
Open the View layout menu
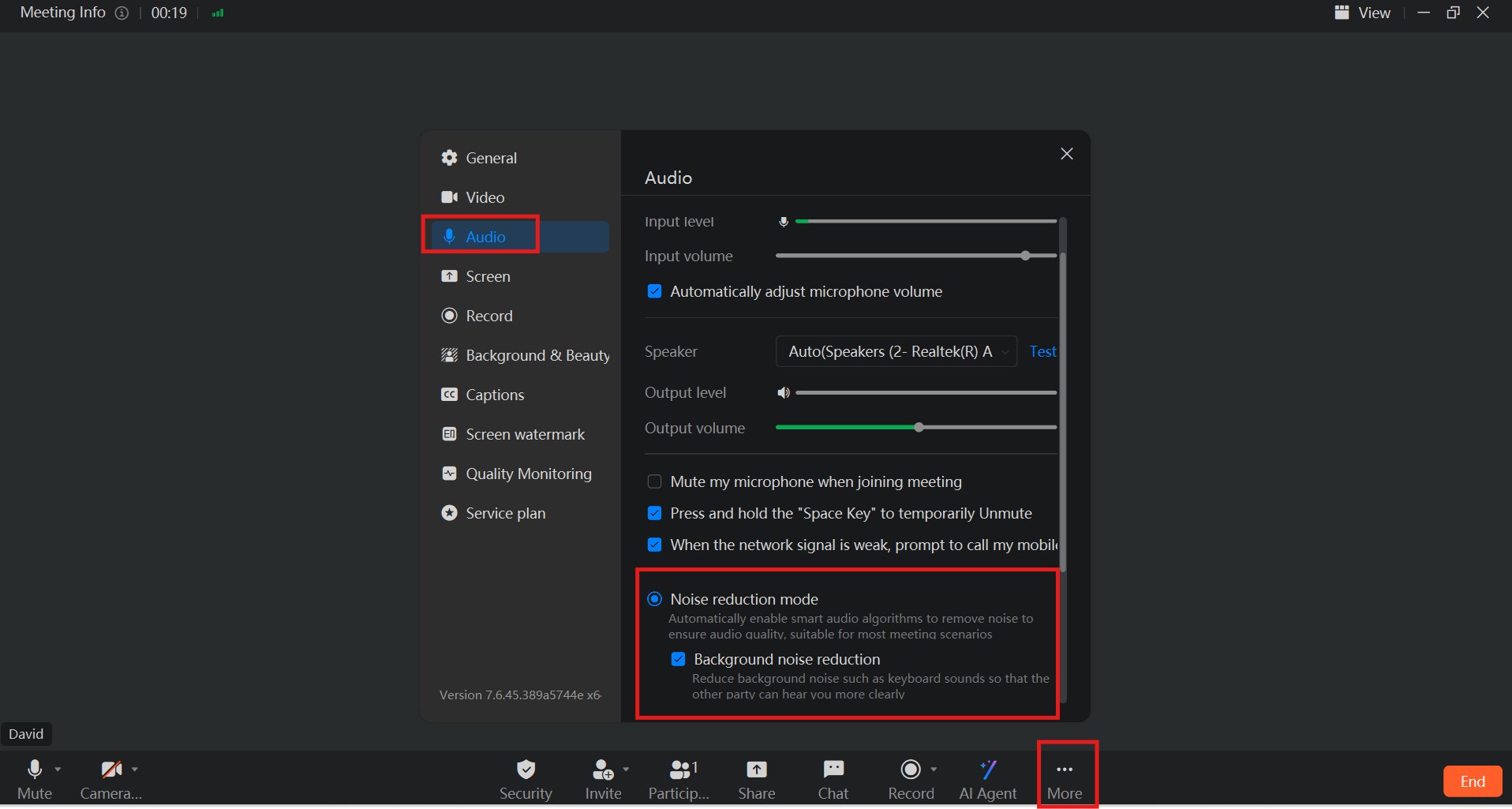tap(1363, 13)
